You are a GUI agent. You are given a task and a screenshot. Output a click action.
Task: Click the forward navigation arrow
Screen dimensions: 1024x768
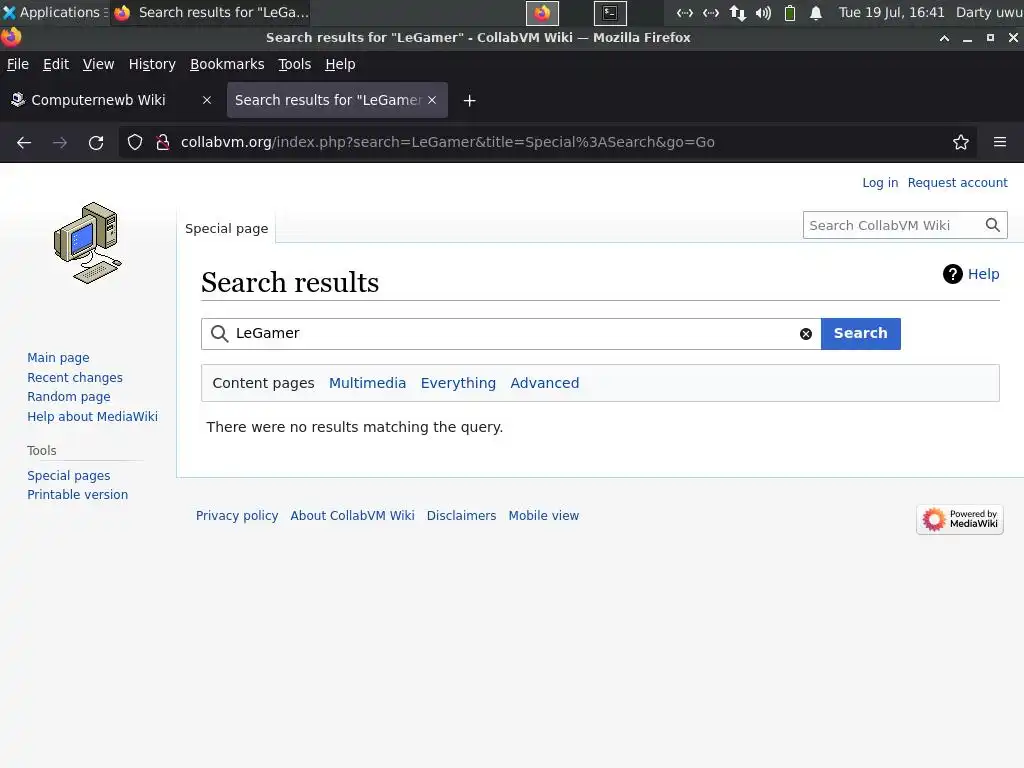(x=59, y=142)
